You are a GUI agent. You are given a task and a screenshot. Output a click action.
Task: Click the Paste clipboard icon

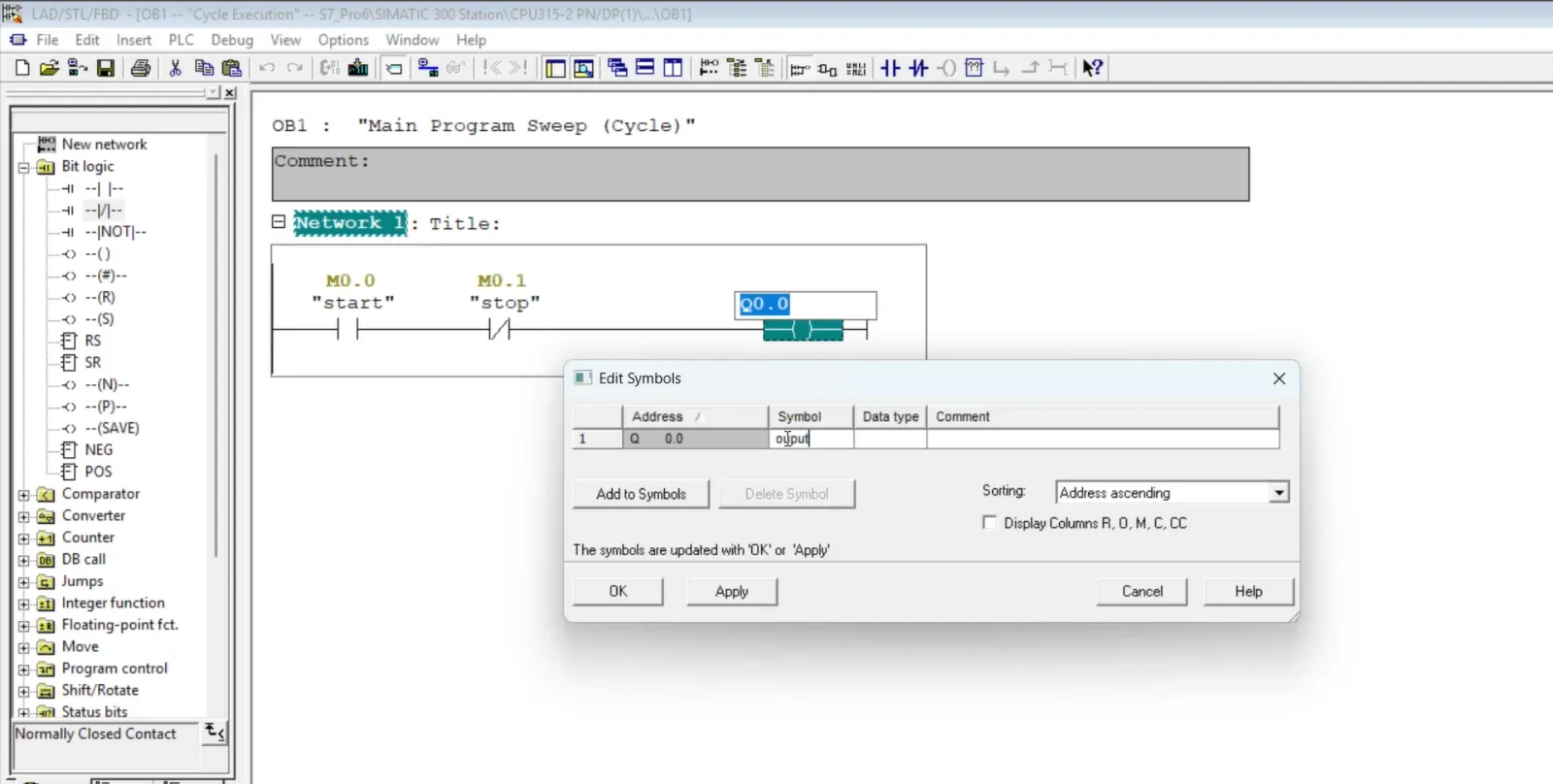point(231,68)
